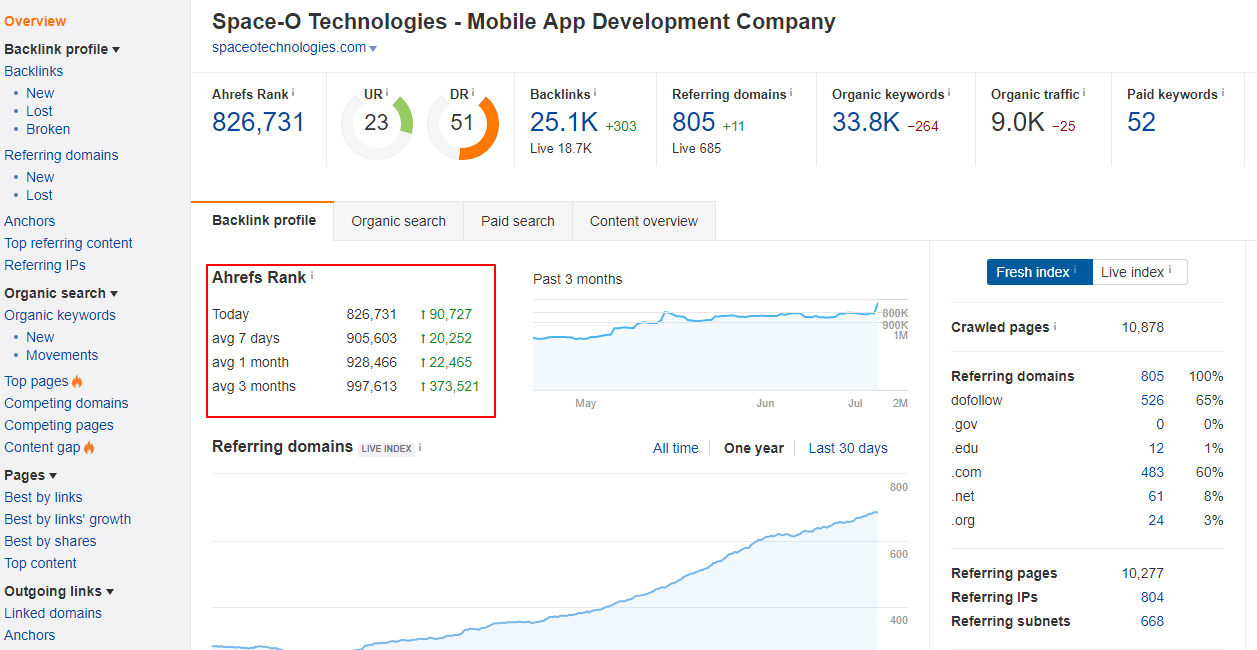The height and width of the screenshot is (650, 1257).
Task: Open the Paid search tab
Action: pyautogui.click(x=518, y=221)
